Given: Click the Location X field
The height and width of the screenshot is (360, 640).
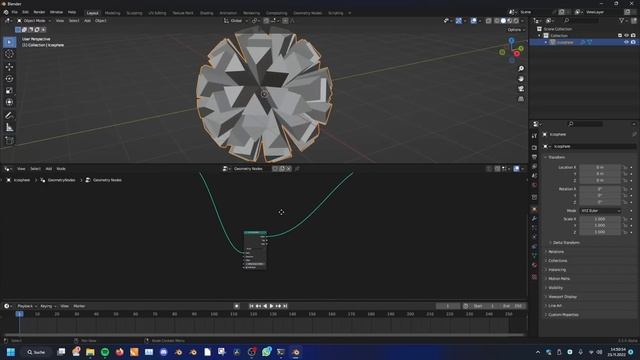Looking at the screenshot, I should pyautogui.click(x=600, y=167).
